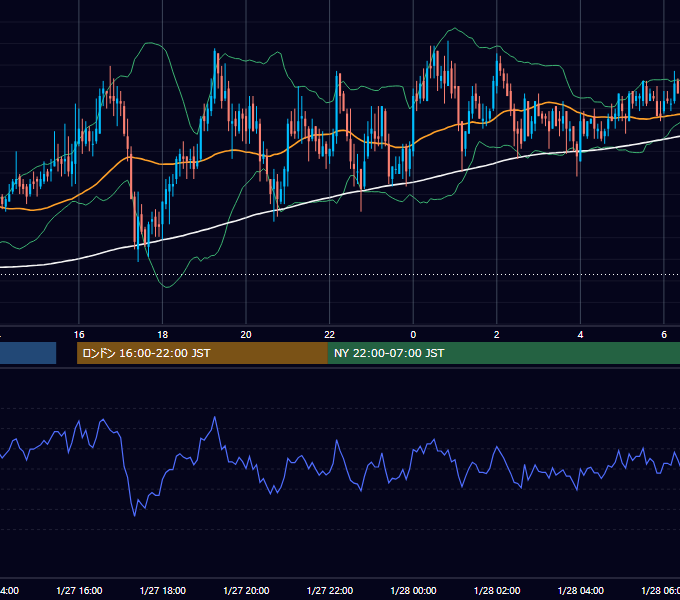The width and height of the screenshot is (680, 600).
Task: Click the 1/27 18:00 time label
Action: click(x=163, y=590)
